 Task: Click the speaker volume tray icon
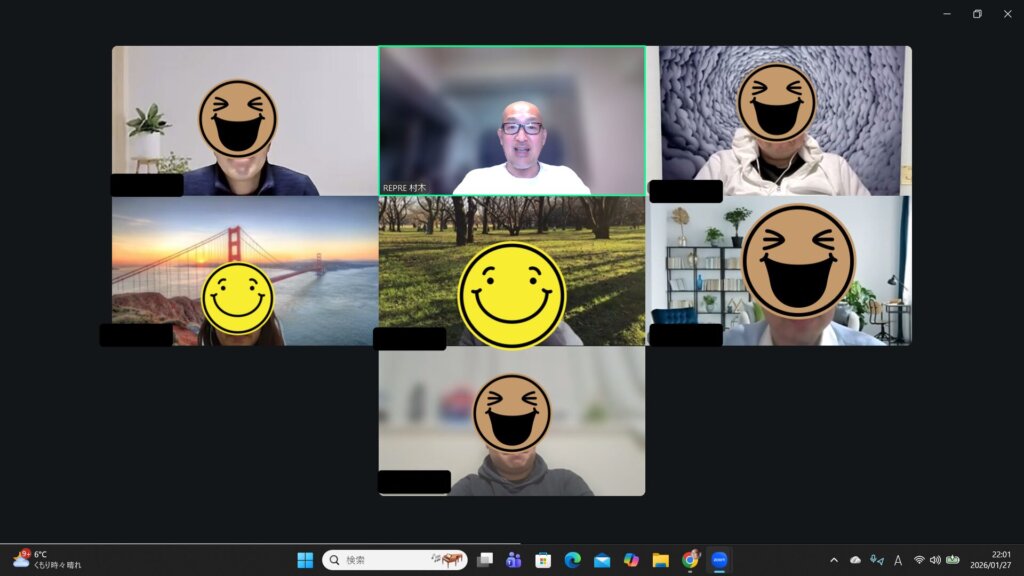(x=935, y=560)
